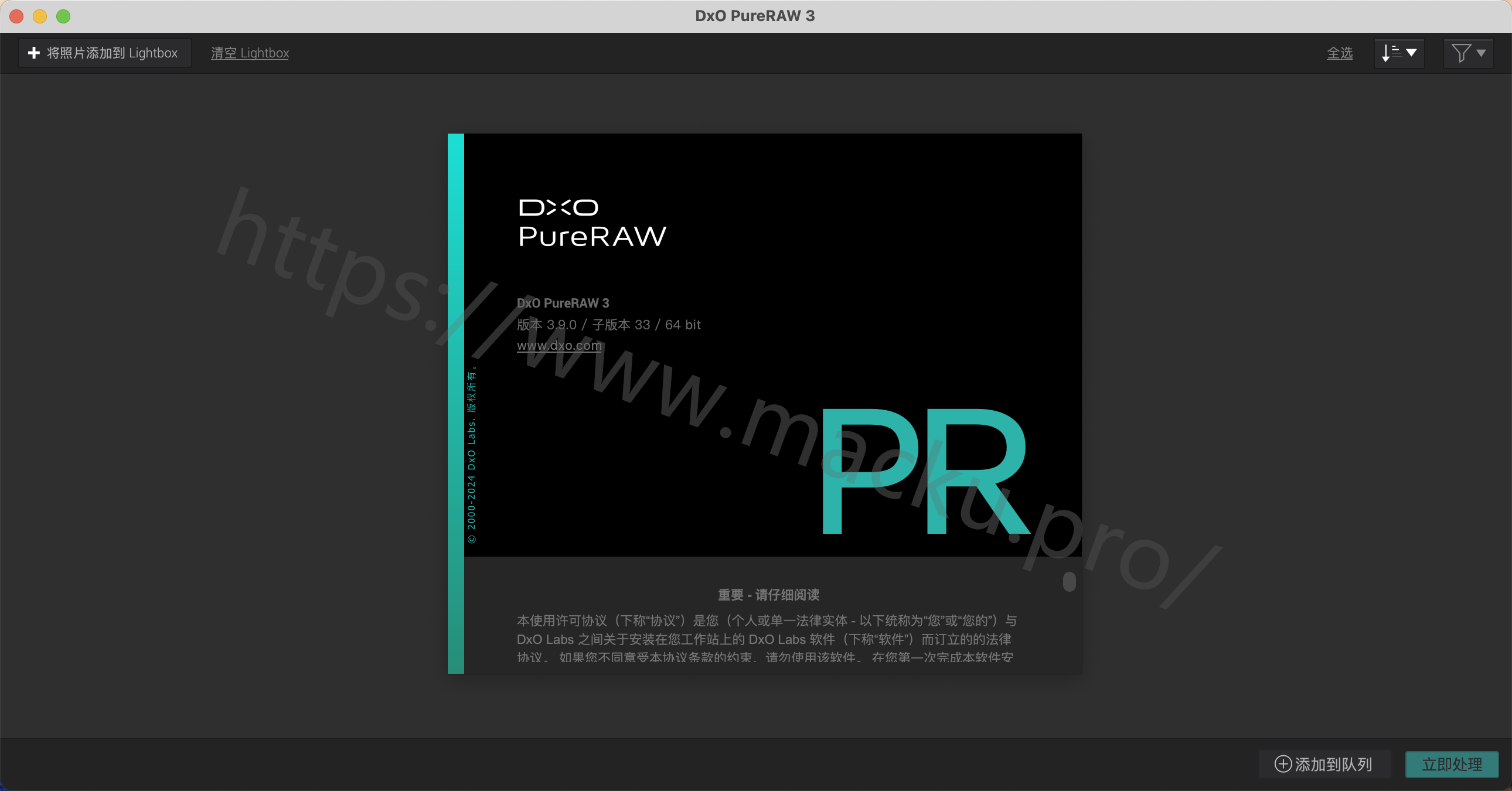Maximize window with green button

click(63, 16)
